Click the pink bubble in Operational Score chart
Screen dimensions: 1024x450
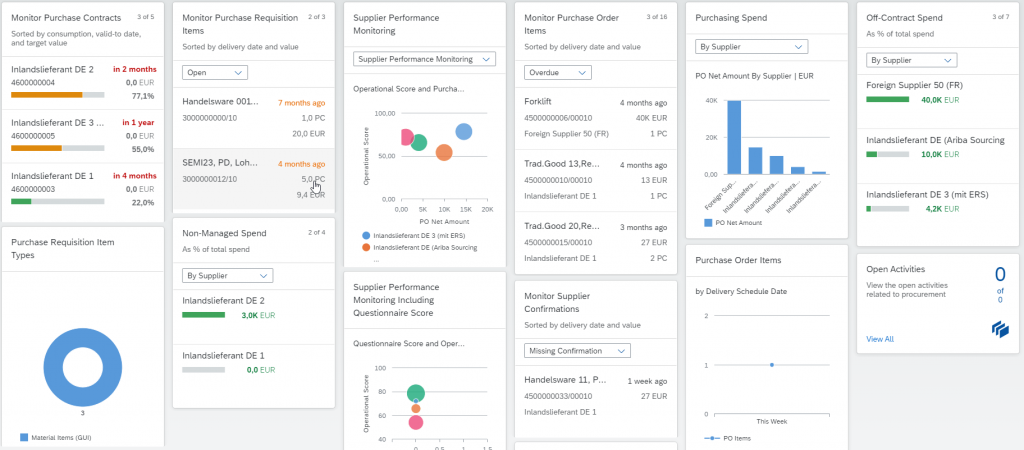406,137
